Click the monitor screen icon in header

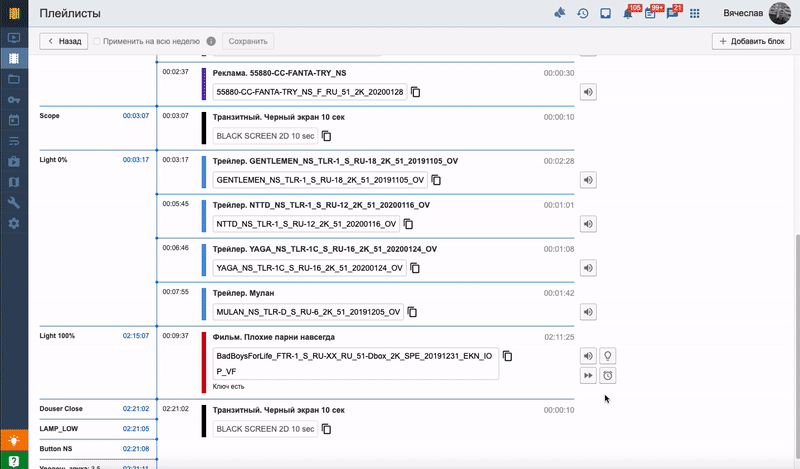[606, 13]
